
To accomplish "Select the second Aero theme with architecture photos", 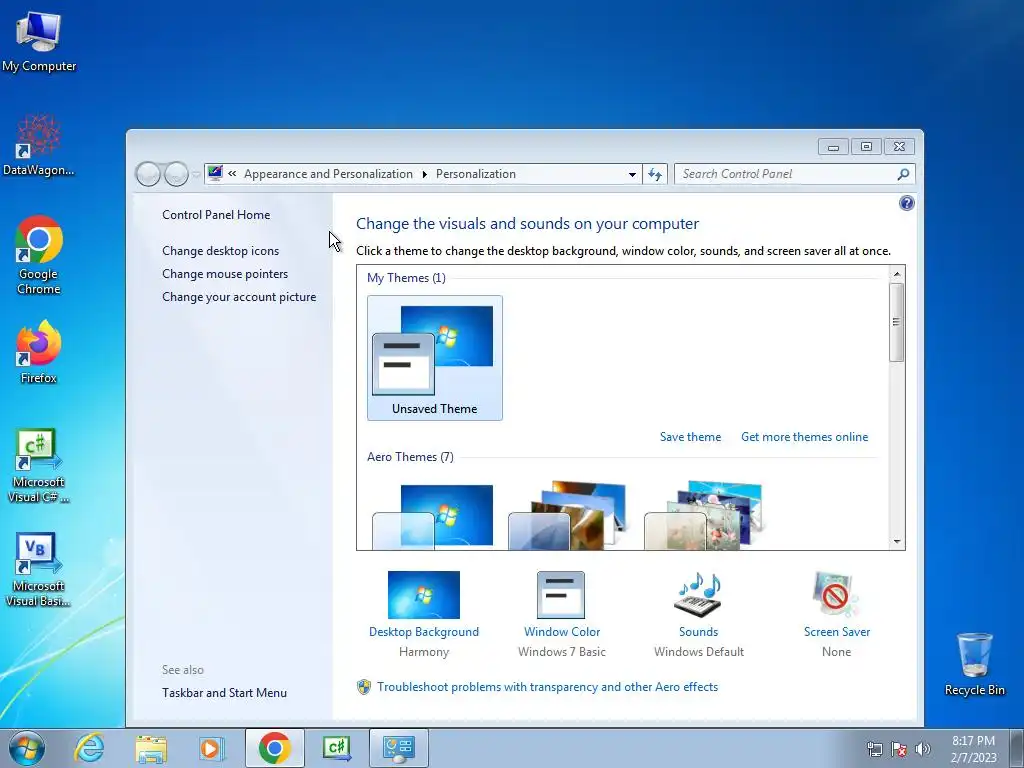I will [569, 516].
